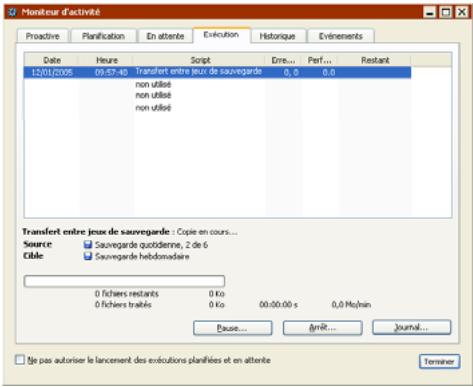Select the Exécution tab

point(221,35)
